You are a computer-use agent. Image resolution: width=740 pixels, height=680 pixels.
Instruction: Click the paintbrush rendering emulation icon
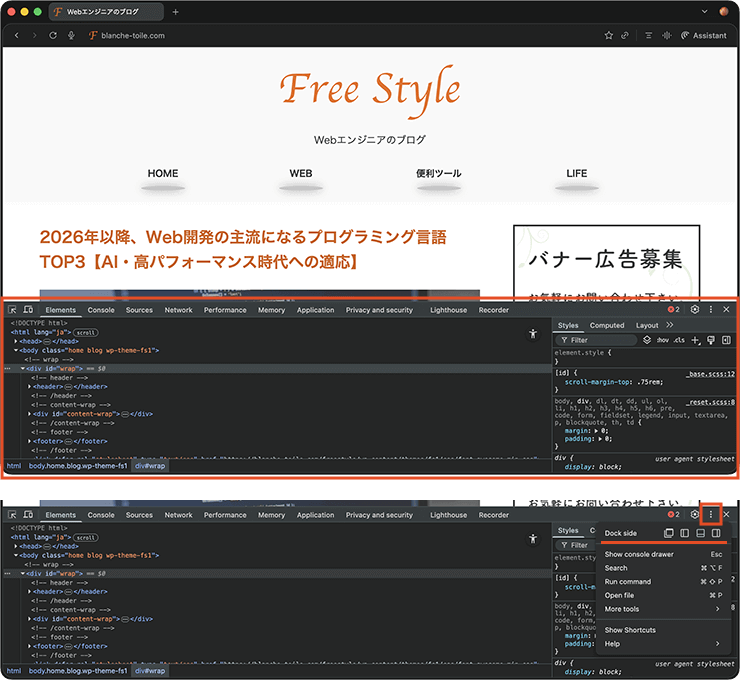(711, 340)
